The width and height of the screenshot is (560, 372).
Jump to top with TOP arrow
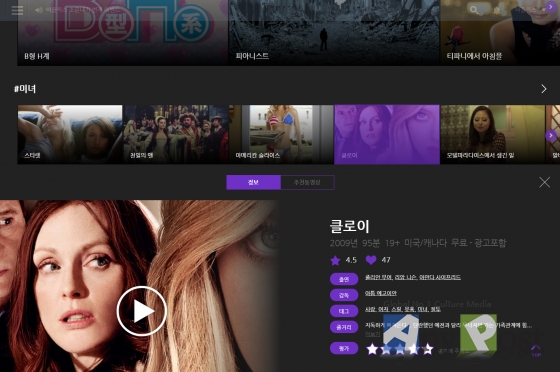(x=536, y=350)
